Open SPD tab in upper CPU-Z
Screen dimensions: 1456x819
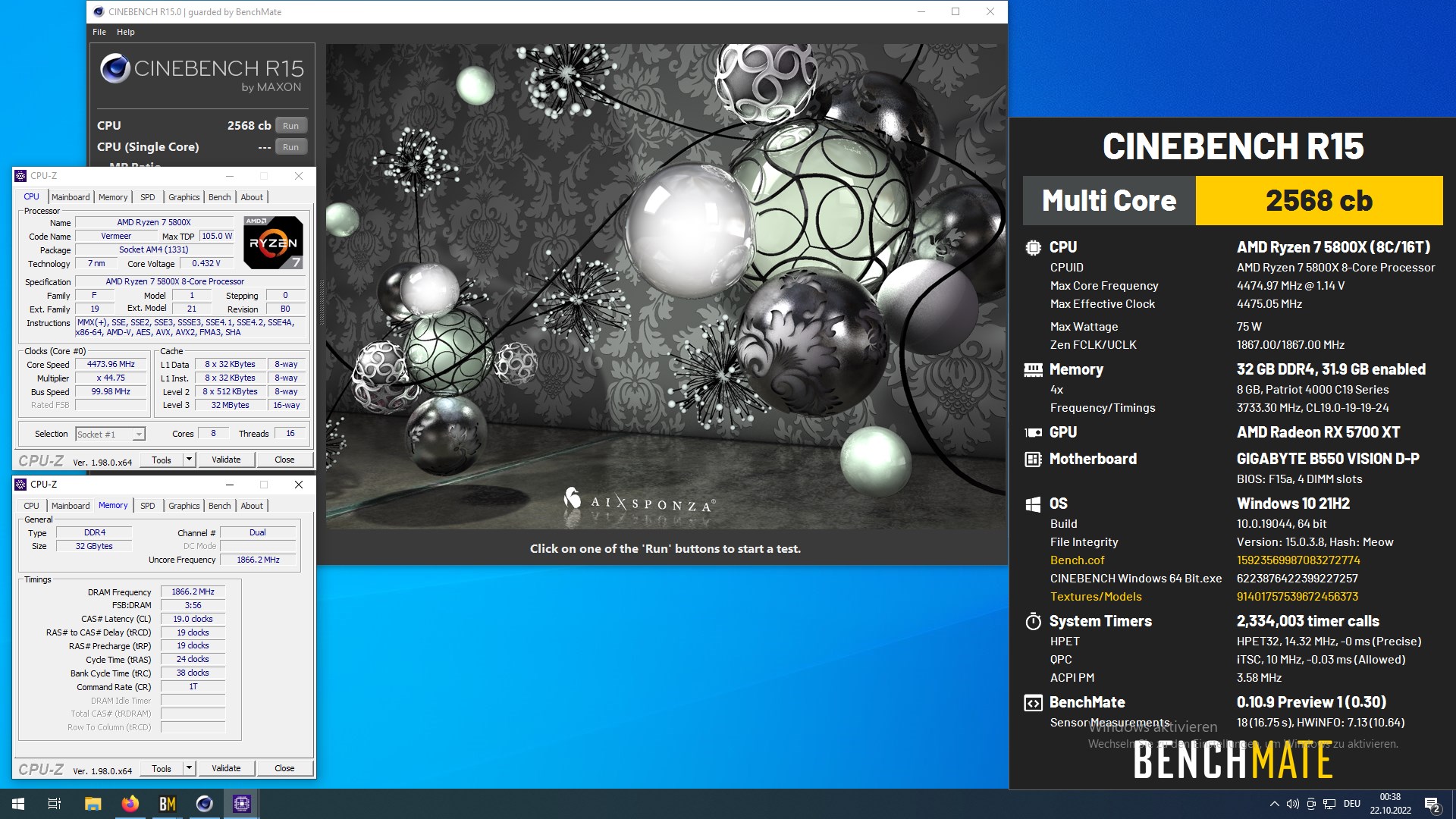pyautogui.click(x=148, y=197)
